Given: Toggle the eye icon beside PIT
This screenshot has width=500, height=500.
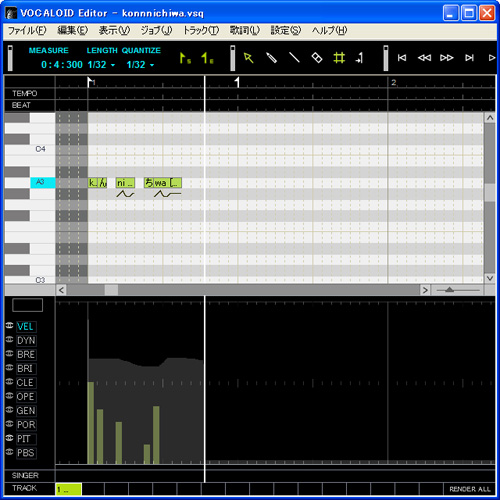Looking at the screenshot, I should (10, 437).
